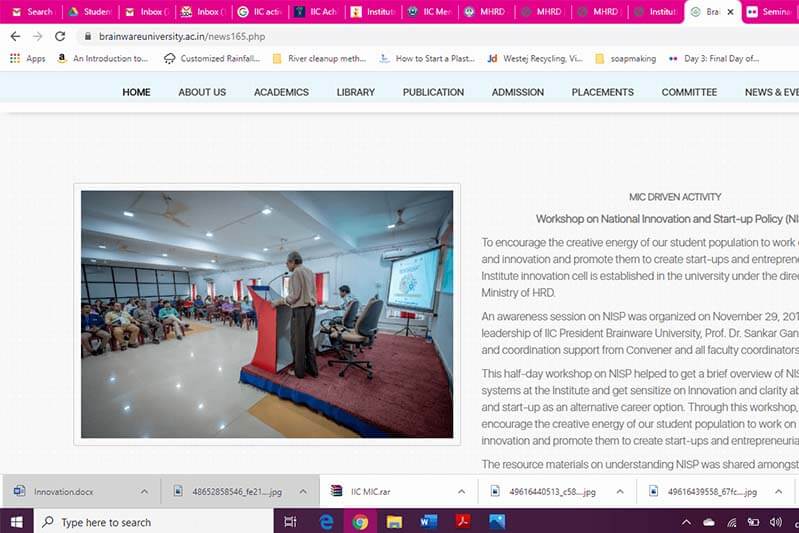Click the workshop event photo
Screen dimensions: 799x533
point(267,314)
